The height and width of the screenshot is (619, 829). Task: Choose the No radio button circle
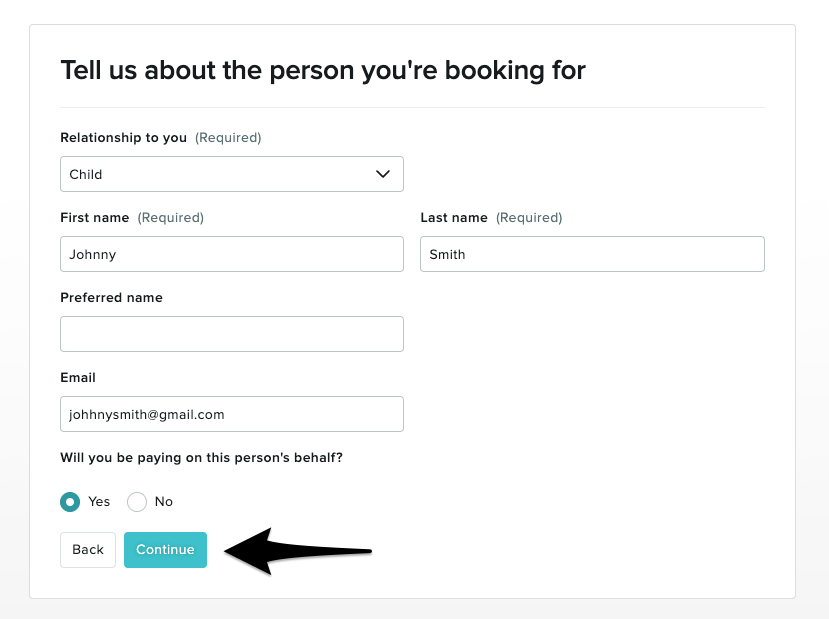tap(137, 502)
